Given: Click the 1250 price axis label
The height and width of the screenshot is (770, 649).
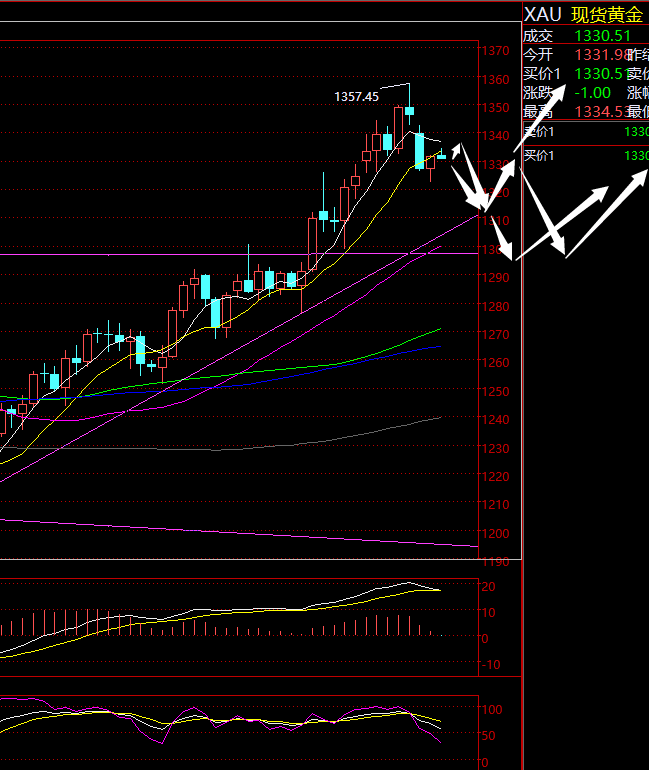Looking at the screenshot, I should click(x=495, y=392).
